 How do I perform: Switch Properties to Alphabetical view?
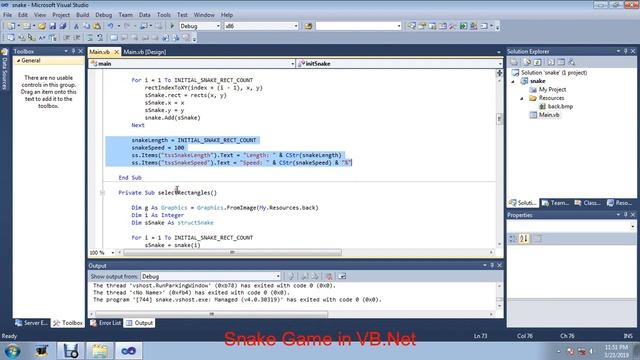(524, 238)
